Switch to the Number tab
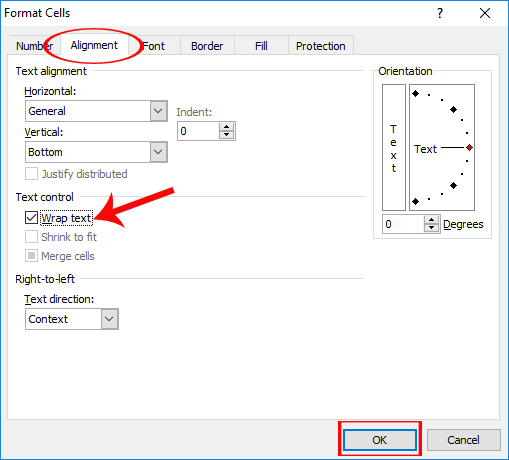 coord(35,46)
